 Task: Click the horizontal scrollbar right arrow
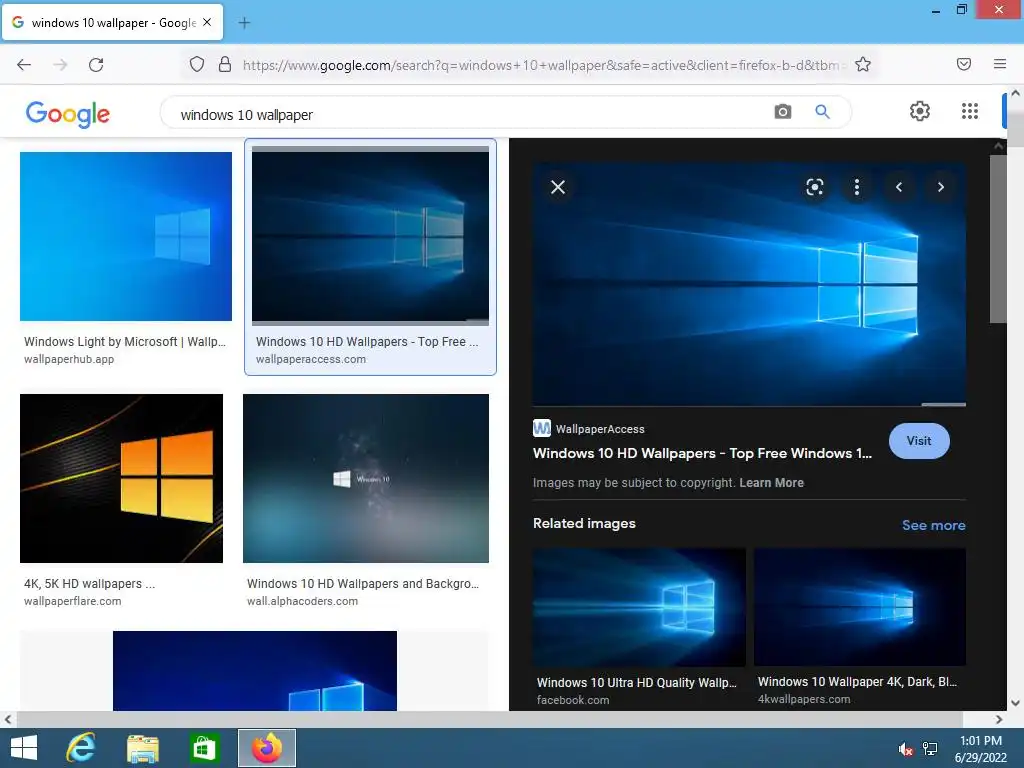tap(999, 719)
